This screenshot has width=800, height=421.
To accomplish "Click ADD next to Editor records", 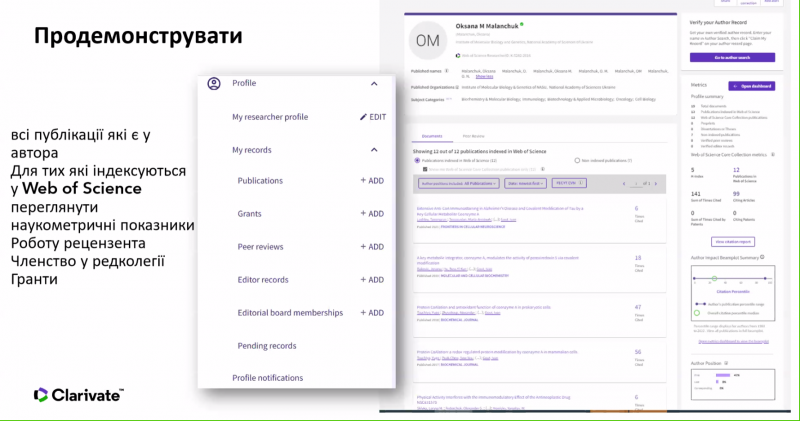I will pos(372,280).
